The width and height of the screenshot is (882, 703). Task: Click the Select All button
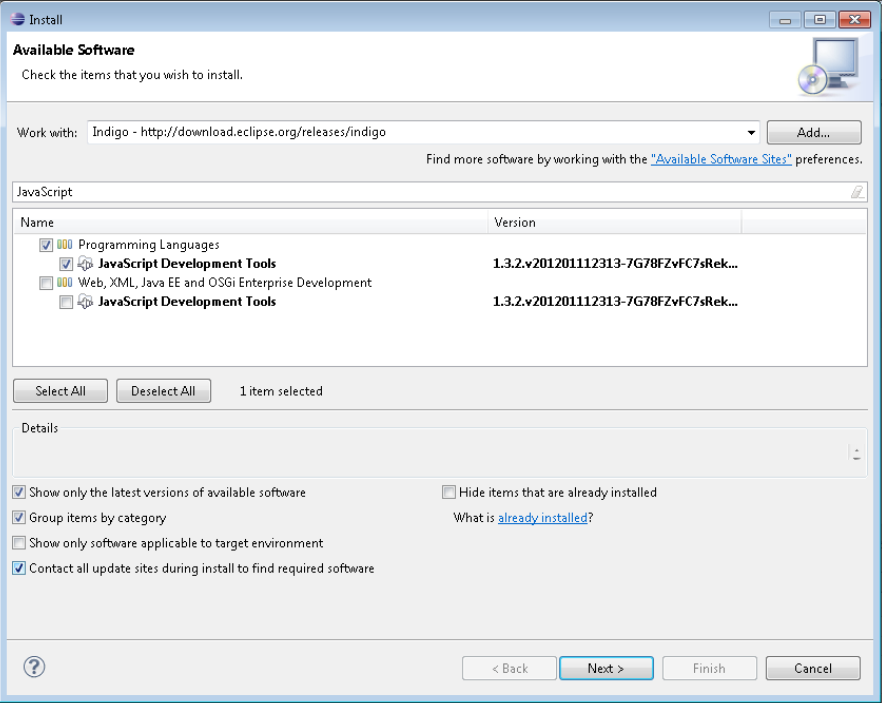60,391
